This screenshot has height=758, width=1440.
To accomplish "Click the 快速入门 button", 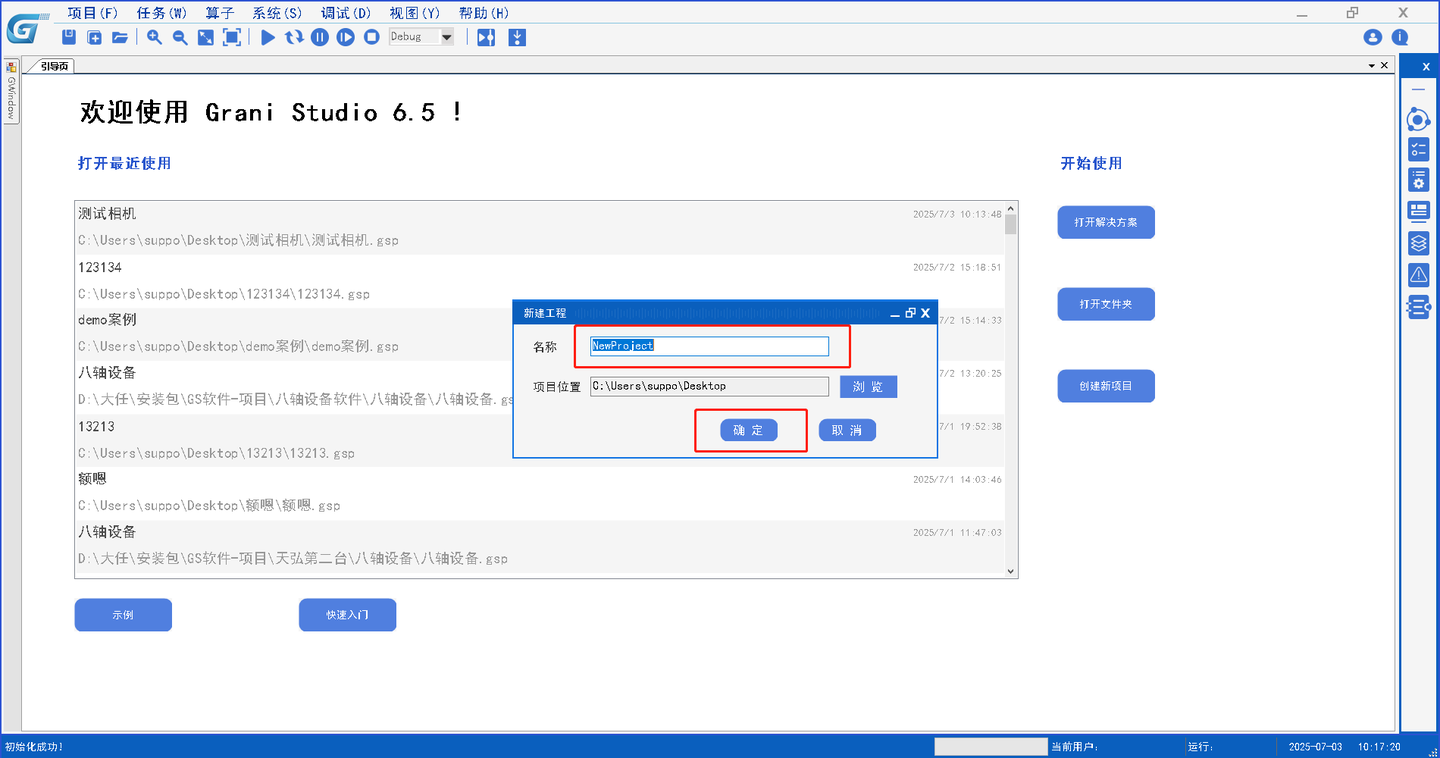I will [x=347, y=615].
